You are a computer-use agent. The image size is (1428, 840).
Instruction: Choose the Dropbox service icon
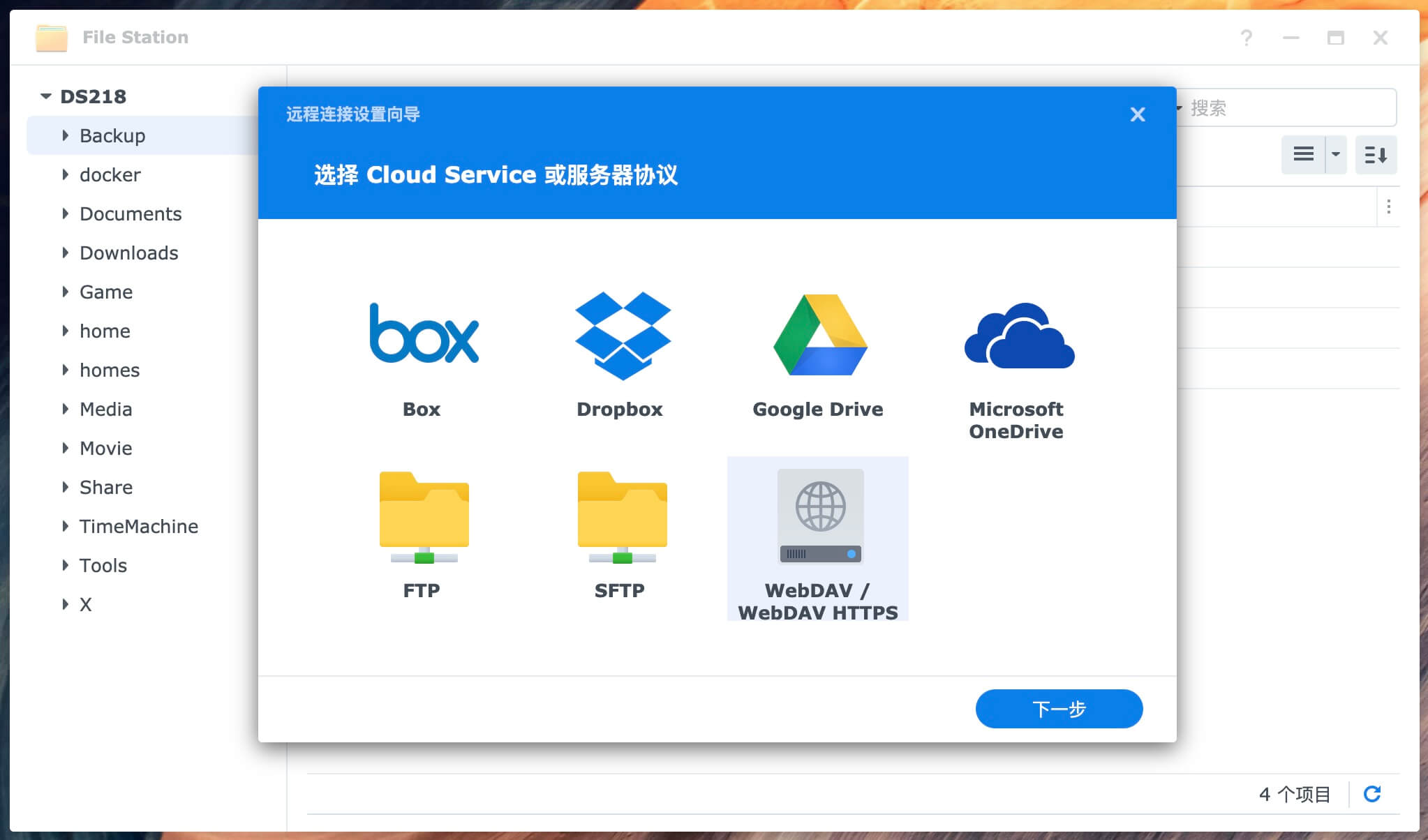pyautogui.click(x=622, y=336)
